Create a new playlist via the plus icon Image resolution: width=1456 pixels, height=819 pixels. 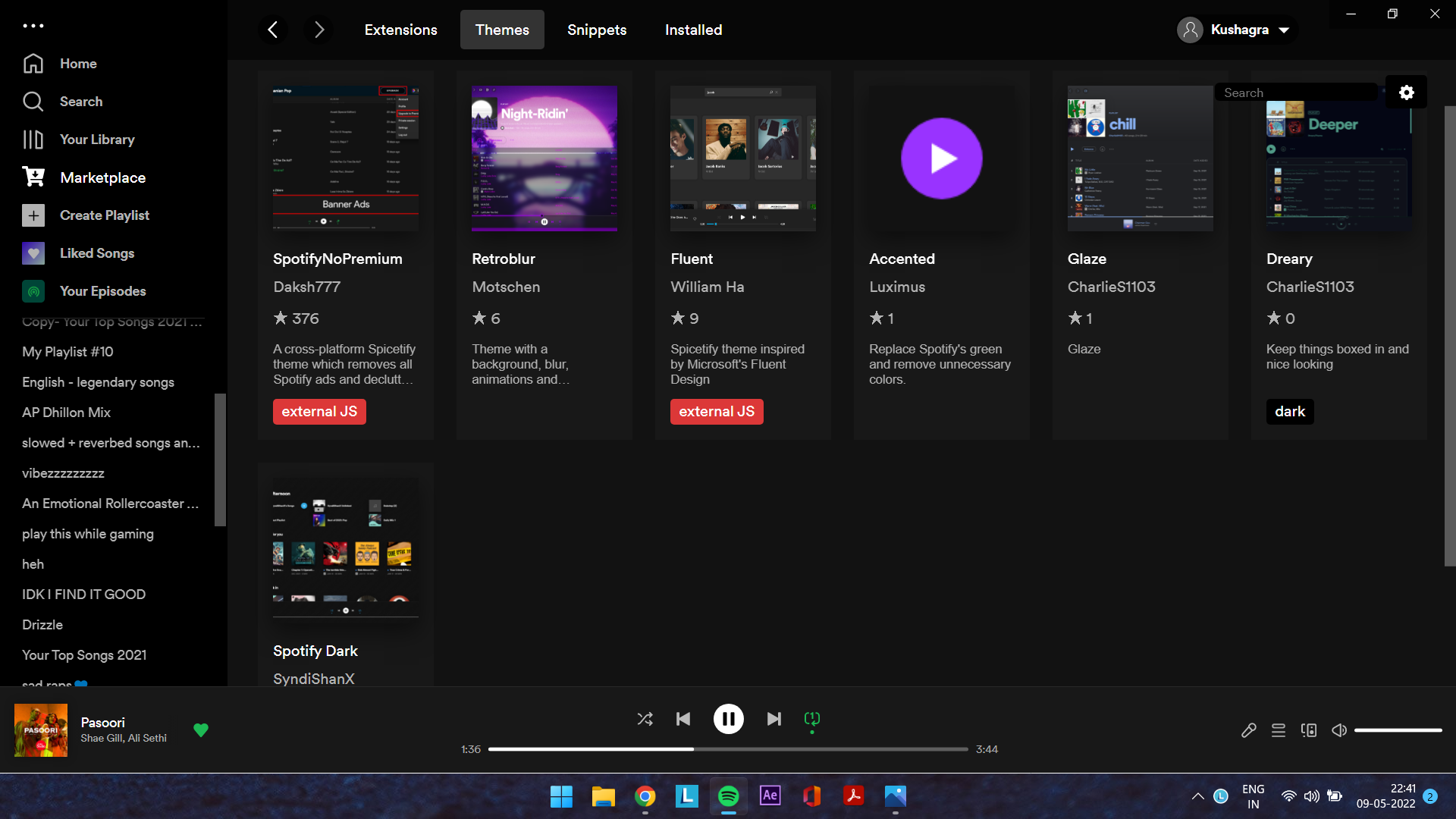tap(33, 215)
